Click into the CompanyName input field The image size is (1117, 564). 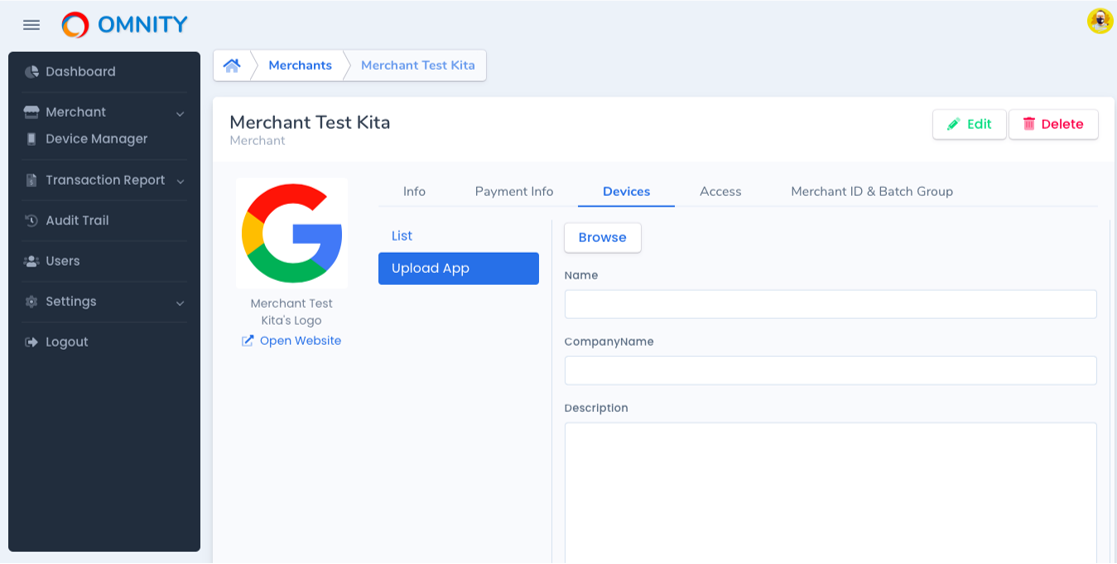pos(830,371)
